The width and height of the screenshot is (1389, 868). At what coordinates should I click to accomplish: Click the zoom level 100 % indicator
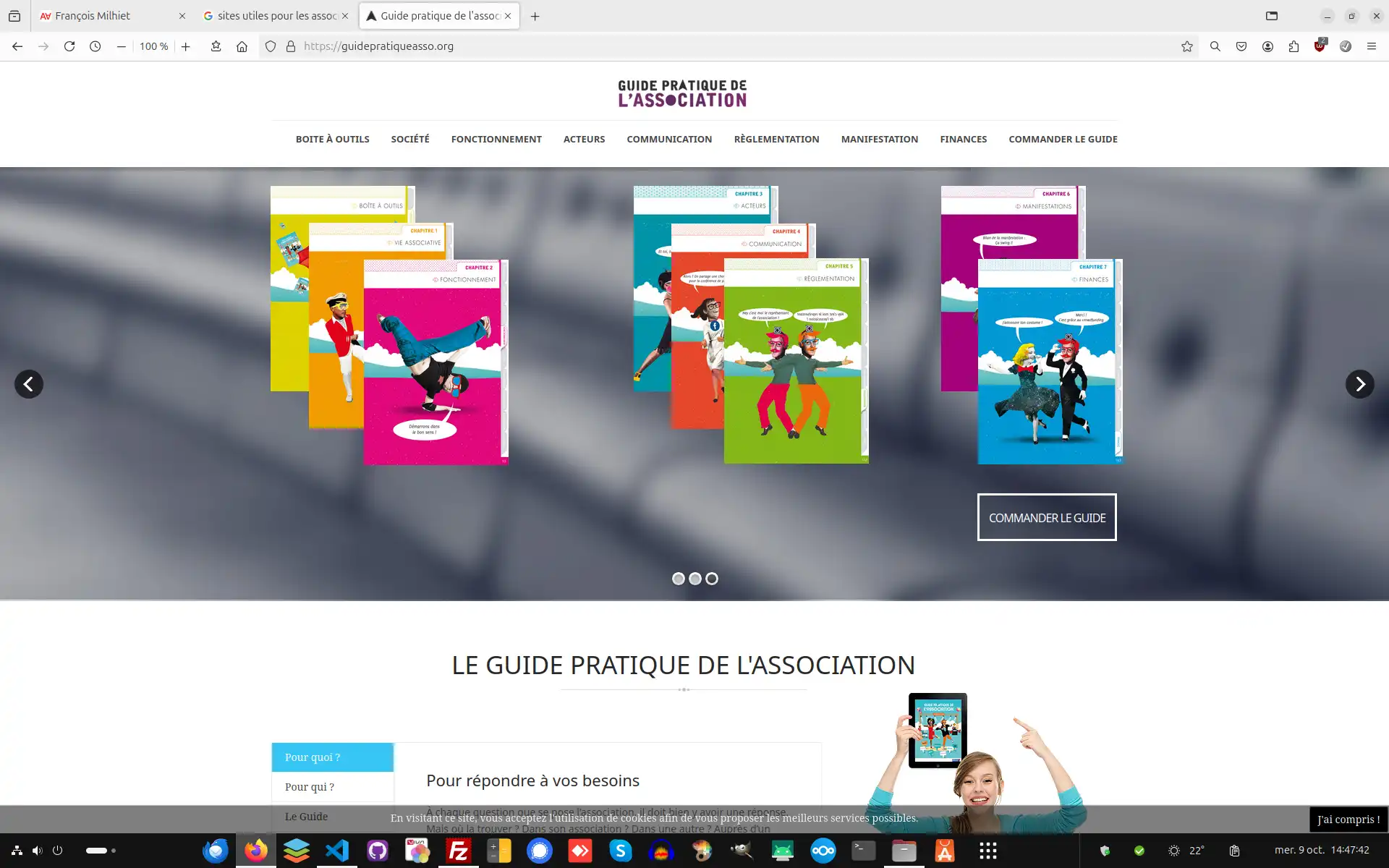pyautogui.click(x=153, y=46)
